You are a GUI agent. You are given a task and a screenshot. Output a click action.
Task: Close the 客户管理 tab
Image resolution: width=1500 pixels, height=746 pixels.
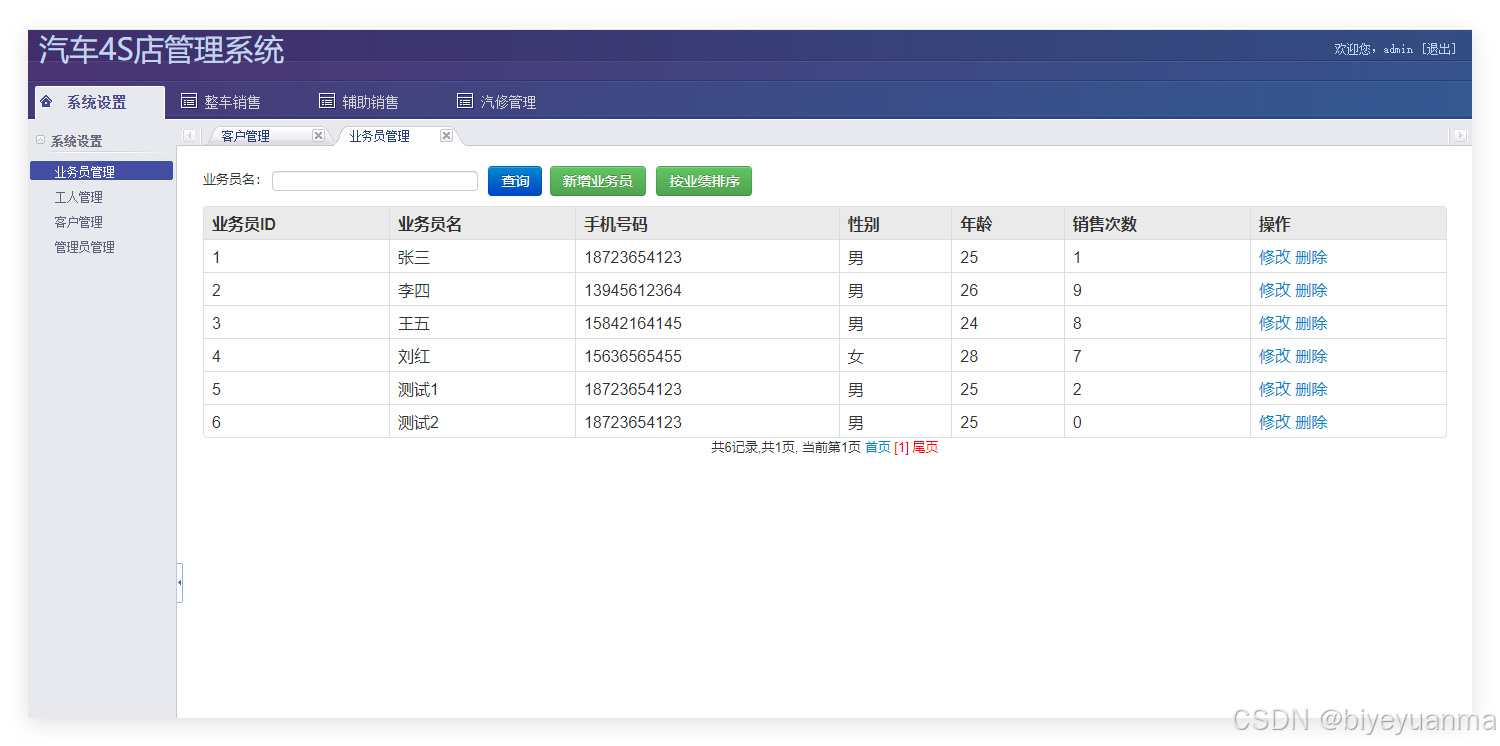click(x=318, y=135)
